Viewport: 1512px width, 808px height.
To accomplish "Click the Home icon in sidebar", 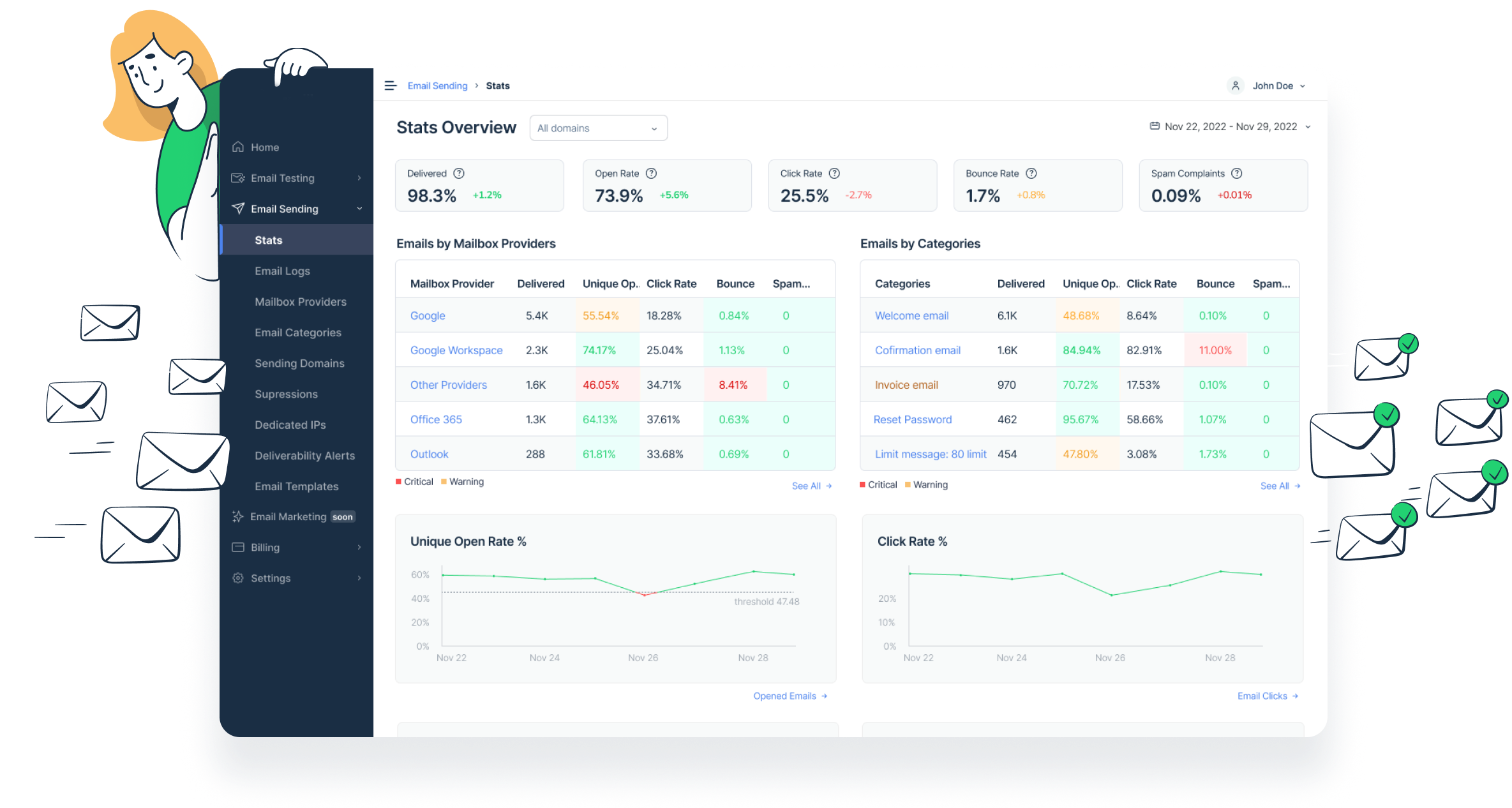I will [x=238, y=147].
